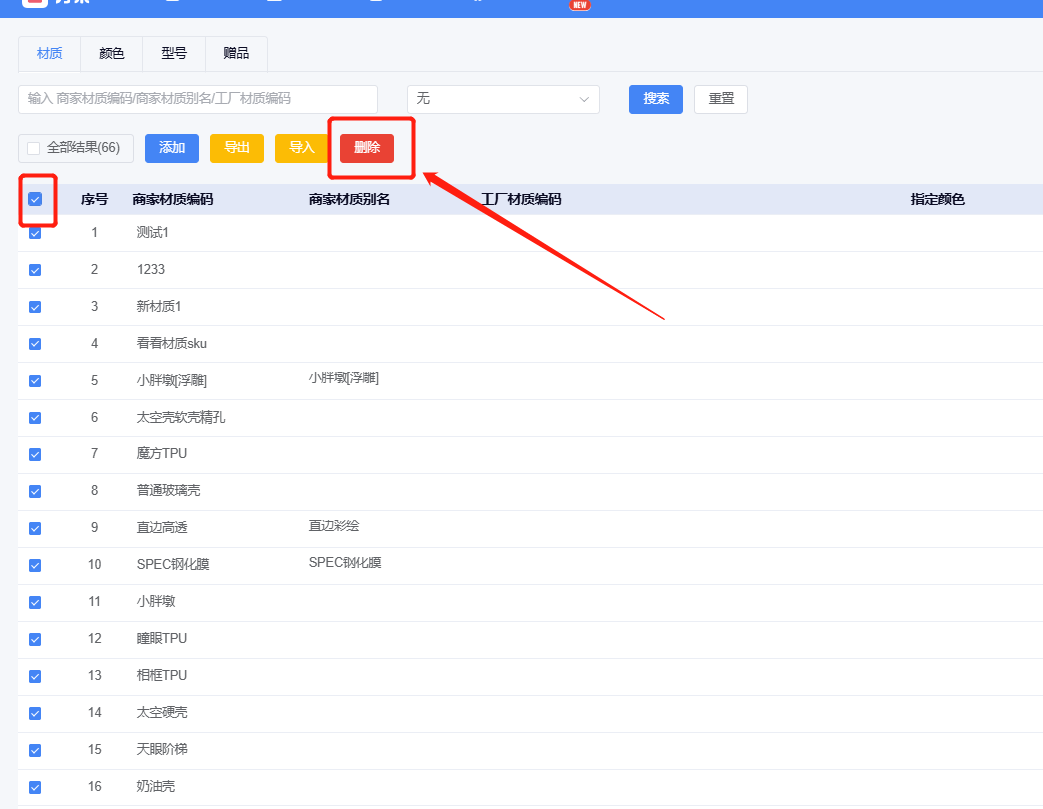Click the 重置 button

(720, 99)
